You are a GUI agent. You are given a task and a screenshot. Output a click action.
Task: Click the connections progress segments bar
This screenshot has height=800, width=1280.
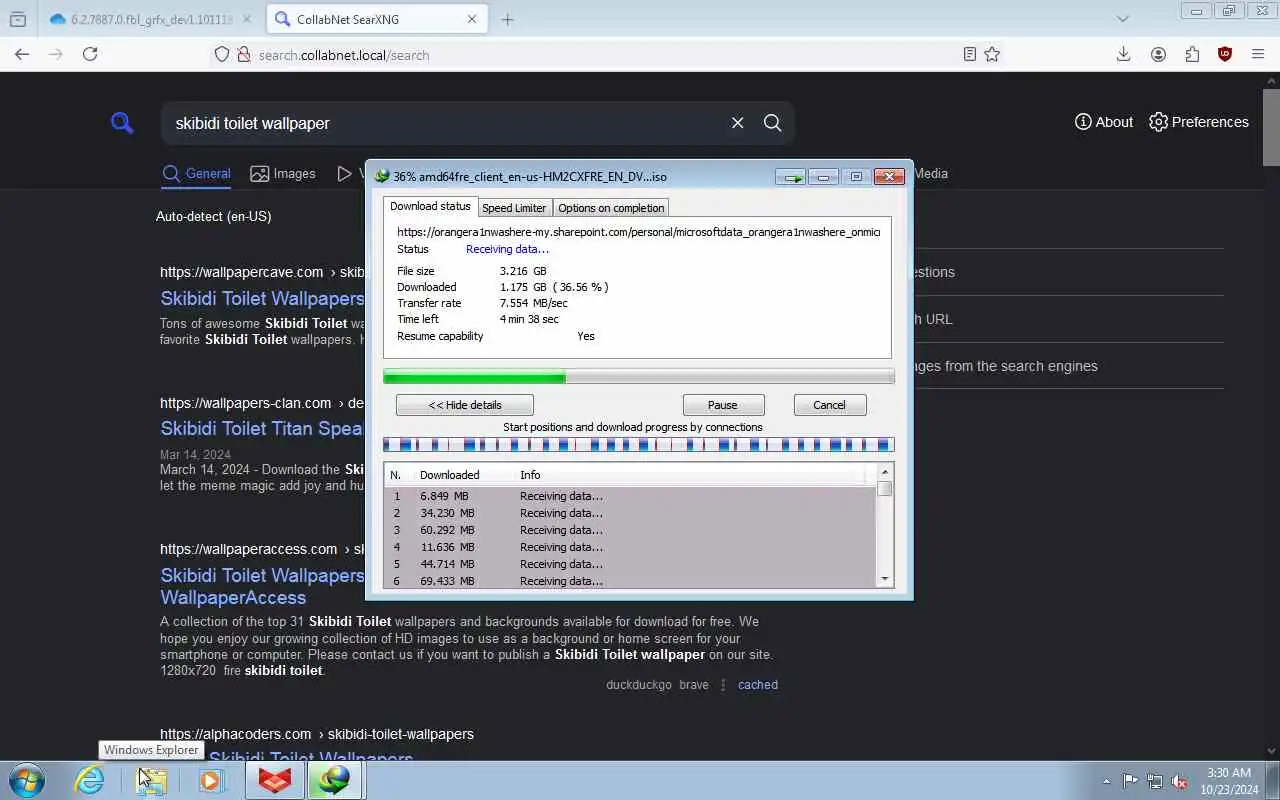[x=638, y=445]
